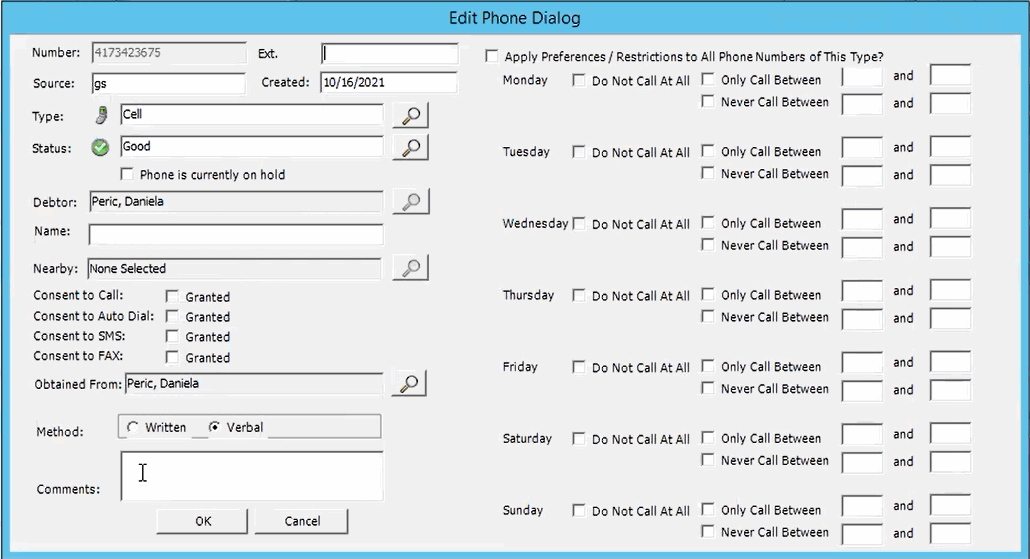
Task: Click the Name text field
Action: click(235, 235)
